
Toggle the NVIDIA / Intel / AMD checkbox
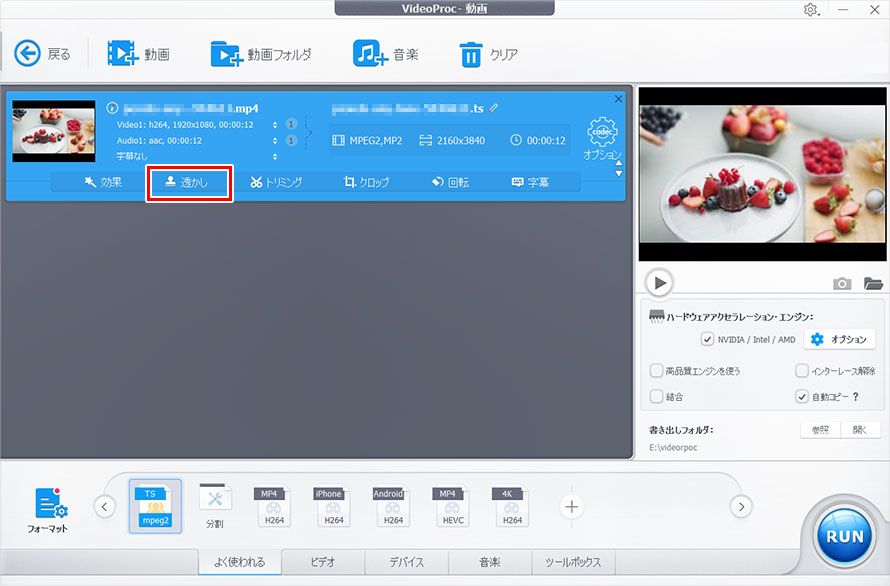coord(707,340)
